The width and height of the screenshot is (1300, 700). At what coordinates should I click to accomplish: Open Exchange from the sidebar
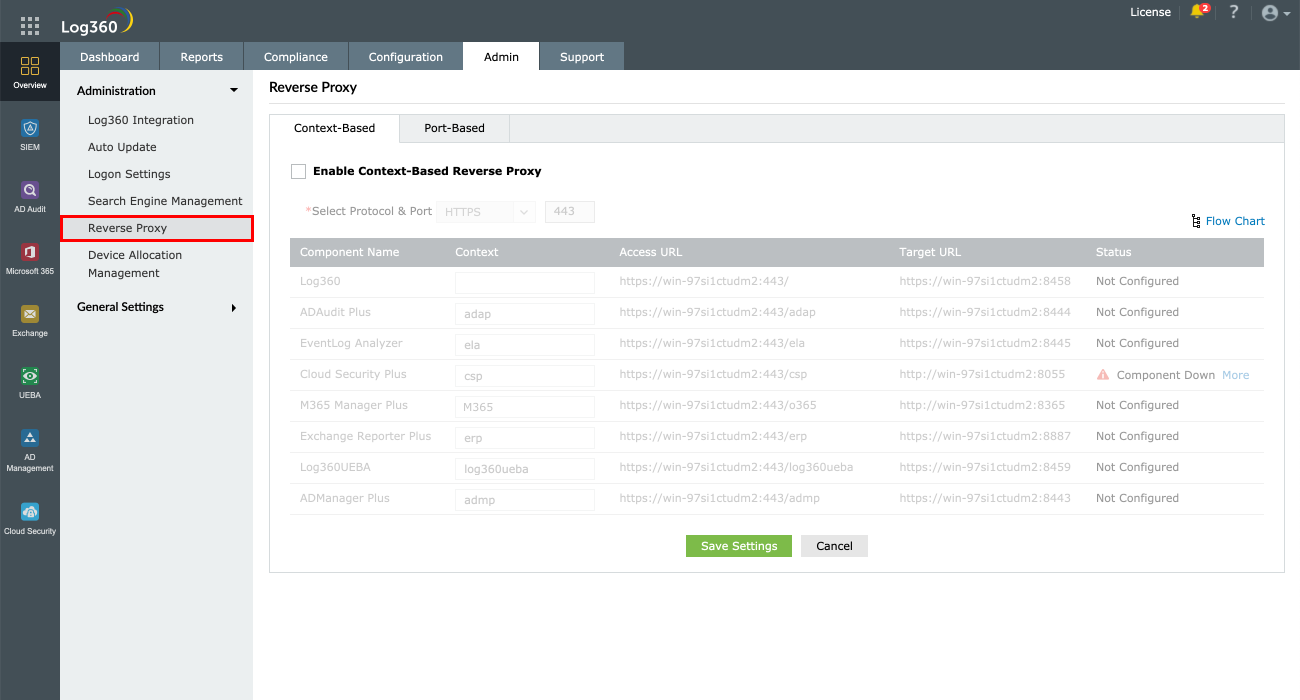click(30, 321)
